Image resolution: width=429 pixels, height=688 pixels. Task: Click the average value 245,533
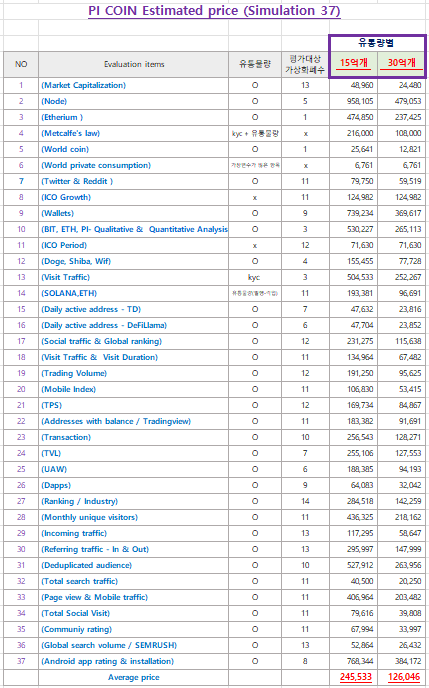pyautogui.click(x=356, y=678)
